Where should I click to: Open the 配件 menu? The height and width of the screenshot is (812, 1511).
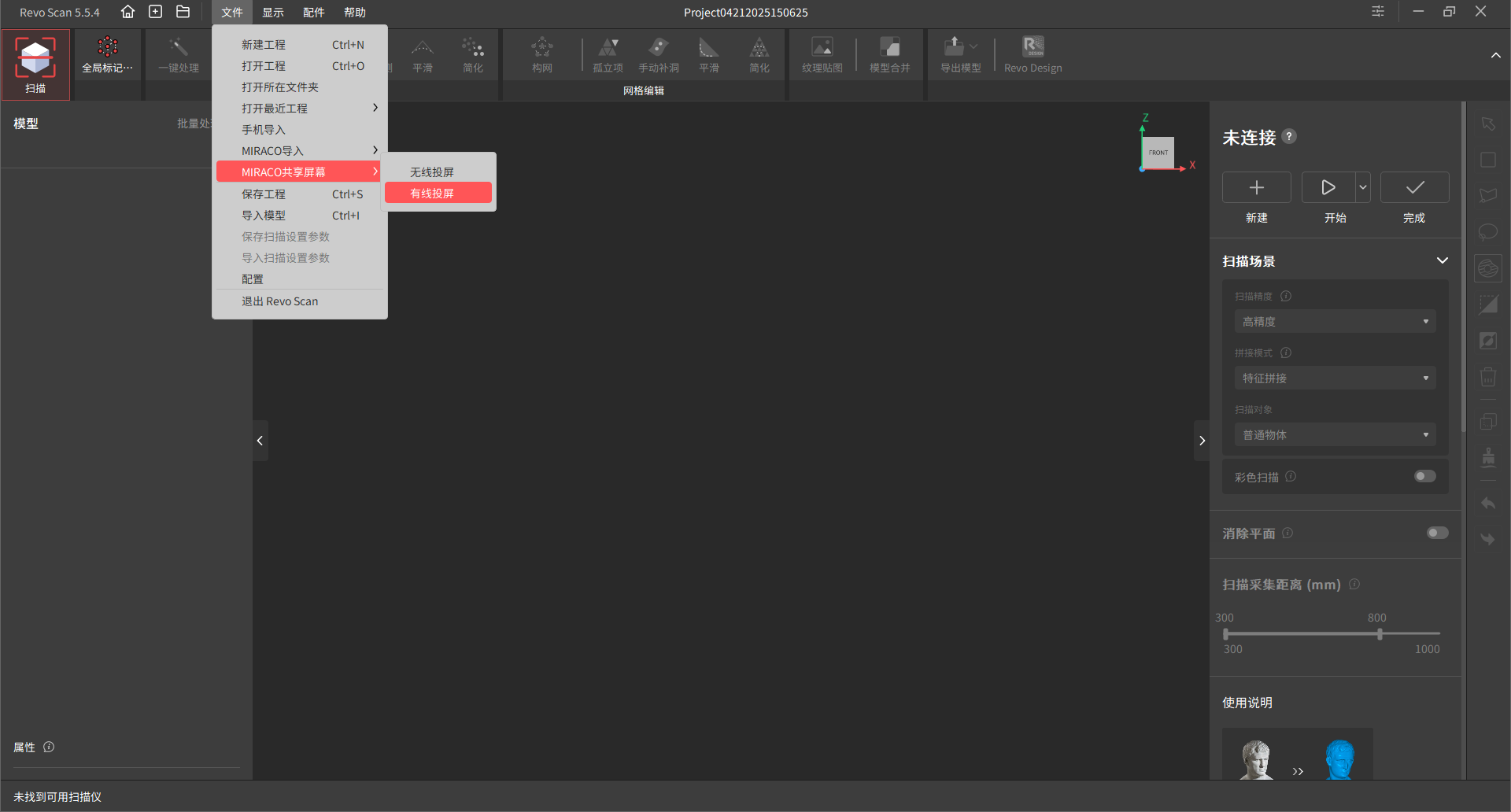point(314,12)
